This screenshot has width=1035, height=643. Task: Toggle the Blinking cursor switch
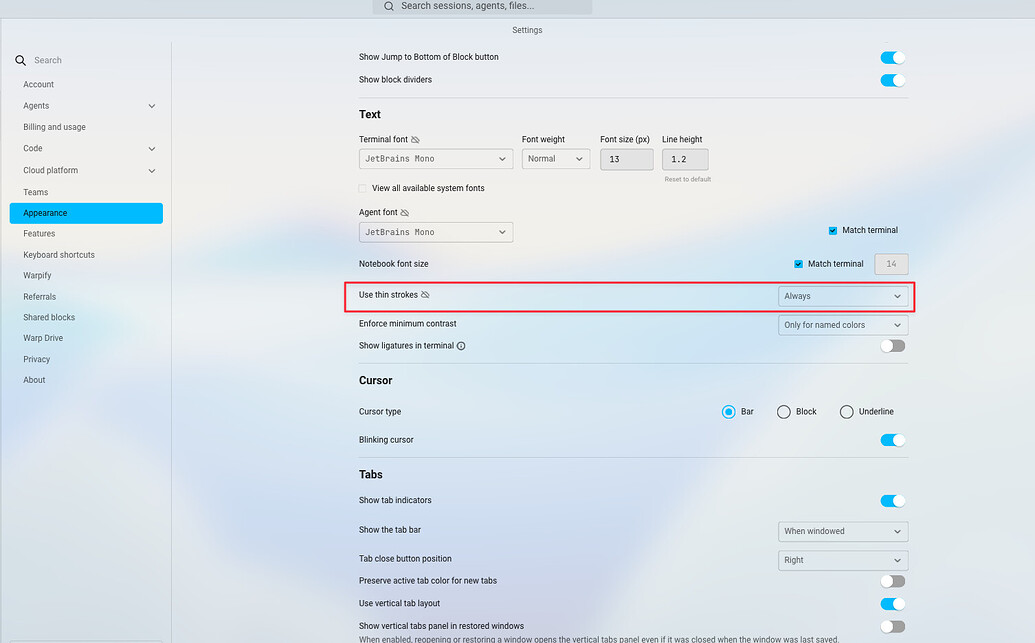(892, 440)
